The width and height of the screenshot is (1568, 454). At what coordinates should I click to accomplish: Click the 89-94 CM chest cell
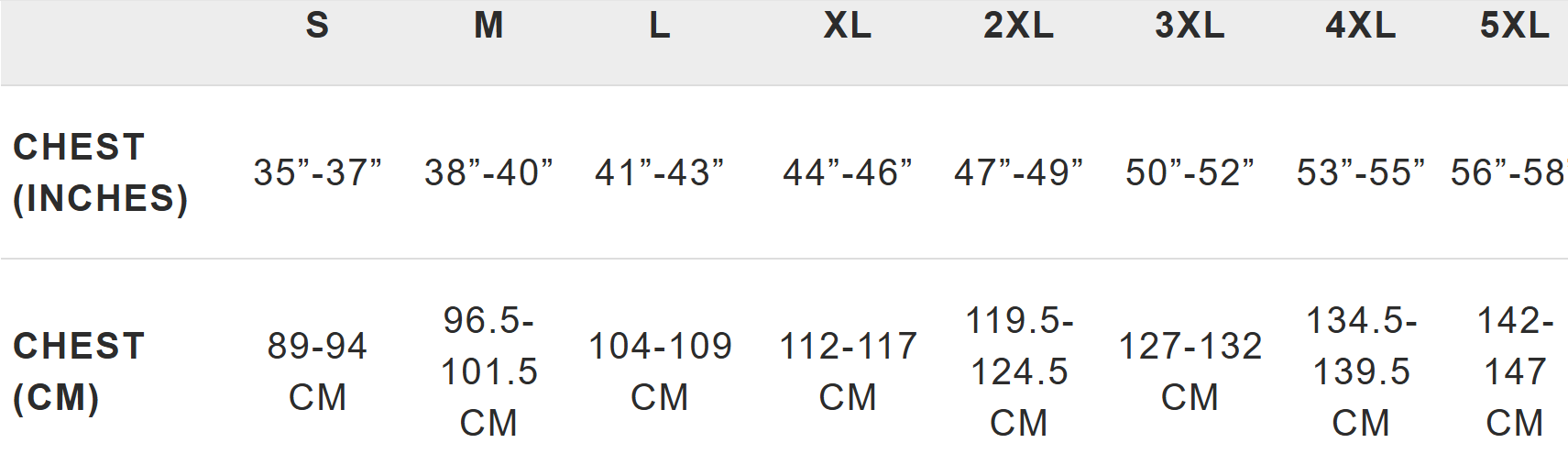317,371
